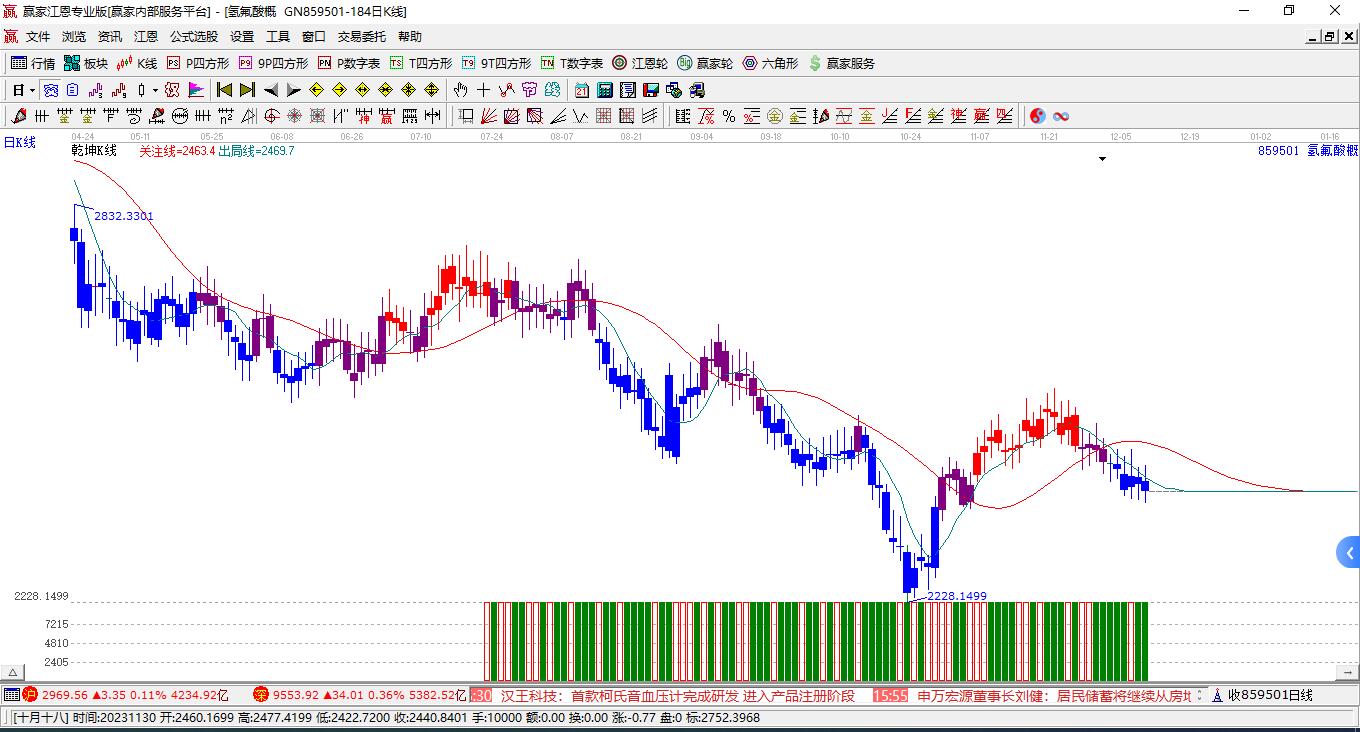Open the 公式选股 menu
Screen dimensions: 1360x732
193,36
